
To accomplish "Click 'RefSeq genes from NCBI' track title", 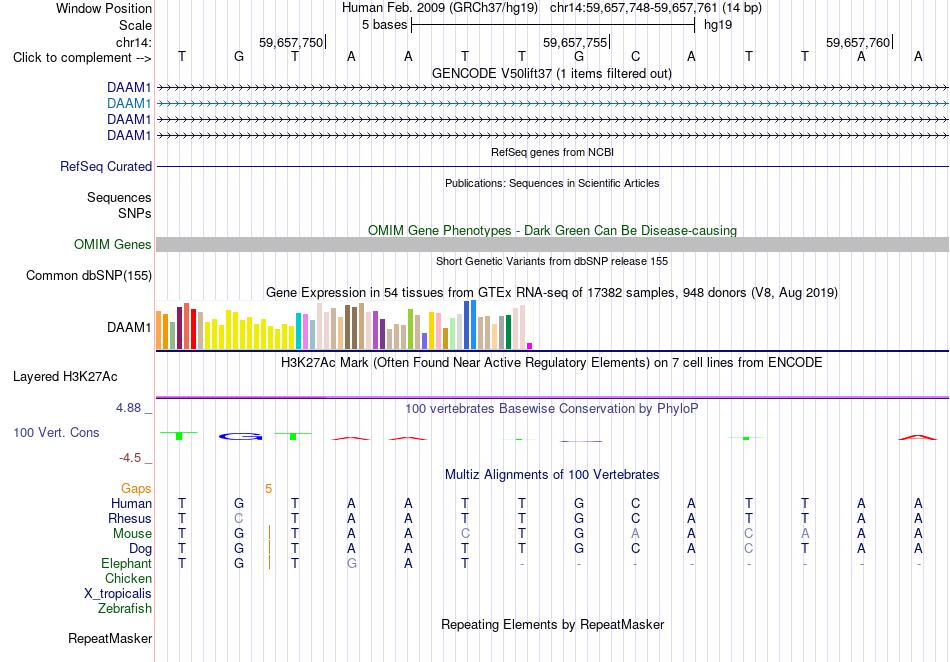I will coord(553,152).
